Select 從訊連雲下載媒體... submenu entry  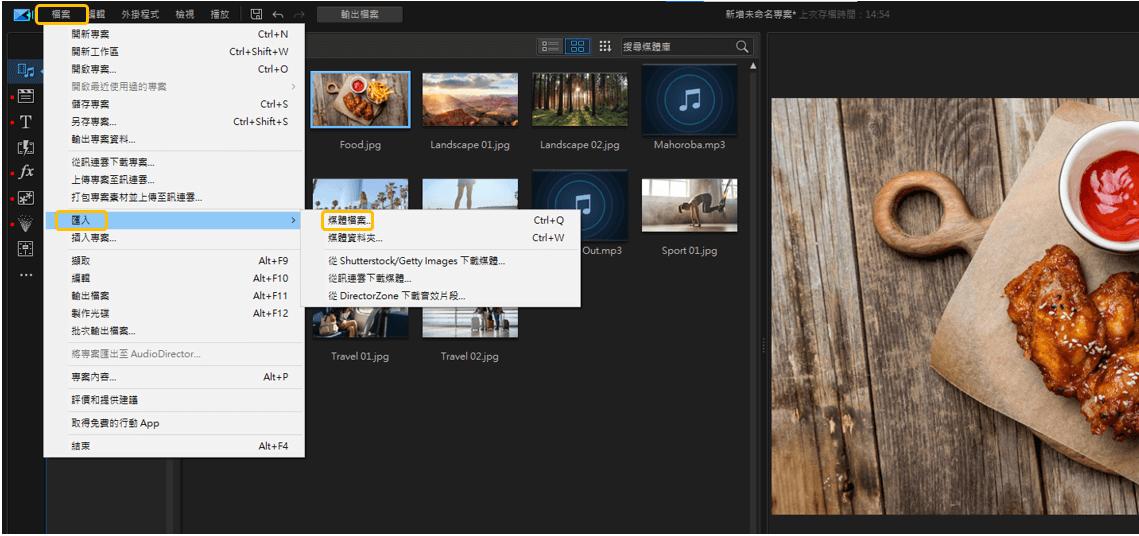(440, 278)
